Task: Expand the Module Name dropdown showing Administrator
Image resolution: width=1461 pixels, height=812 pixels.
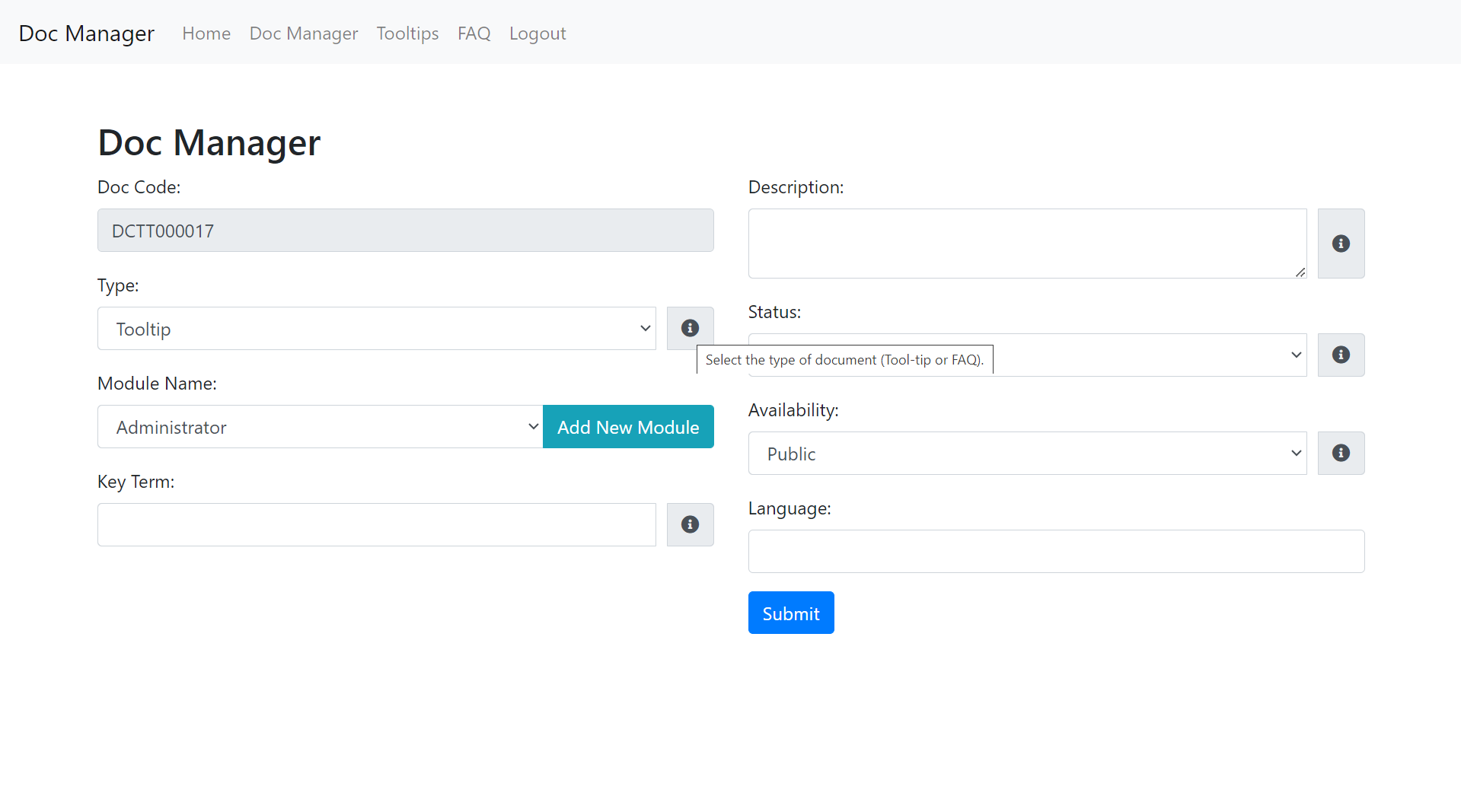Action: pos(320,427)
